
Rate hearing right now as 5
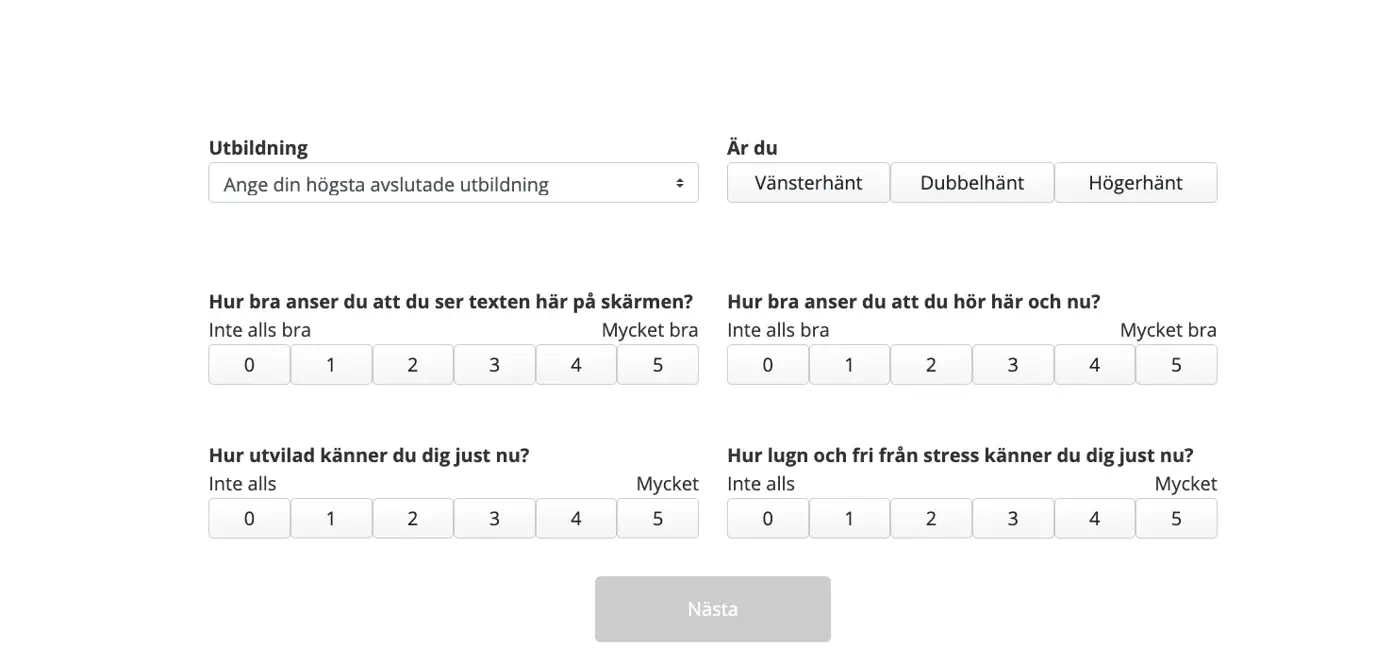1176,365
